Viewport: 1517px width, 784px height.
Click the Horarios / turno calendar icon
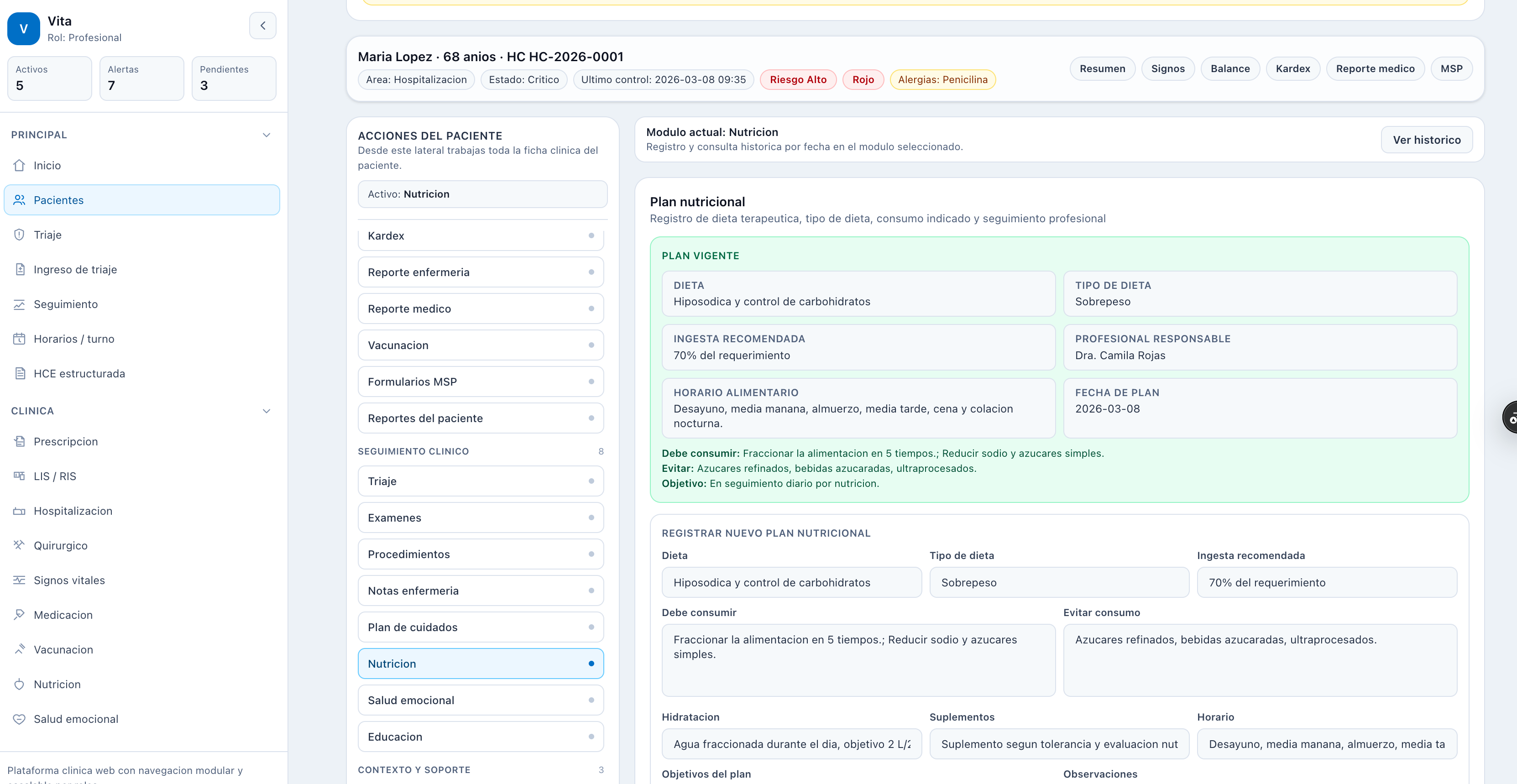pyautogui.click(x=20, y=339)
